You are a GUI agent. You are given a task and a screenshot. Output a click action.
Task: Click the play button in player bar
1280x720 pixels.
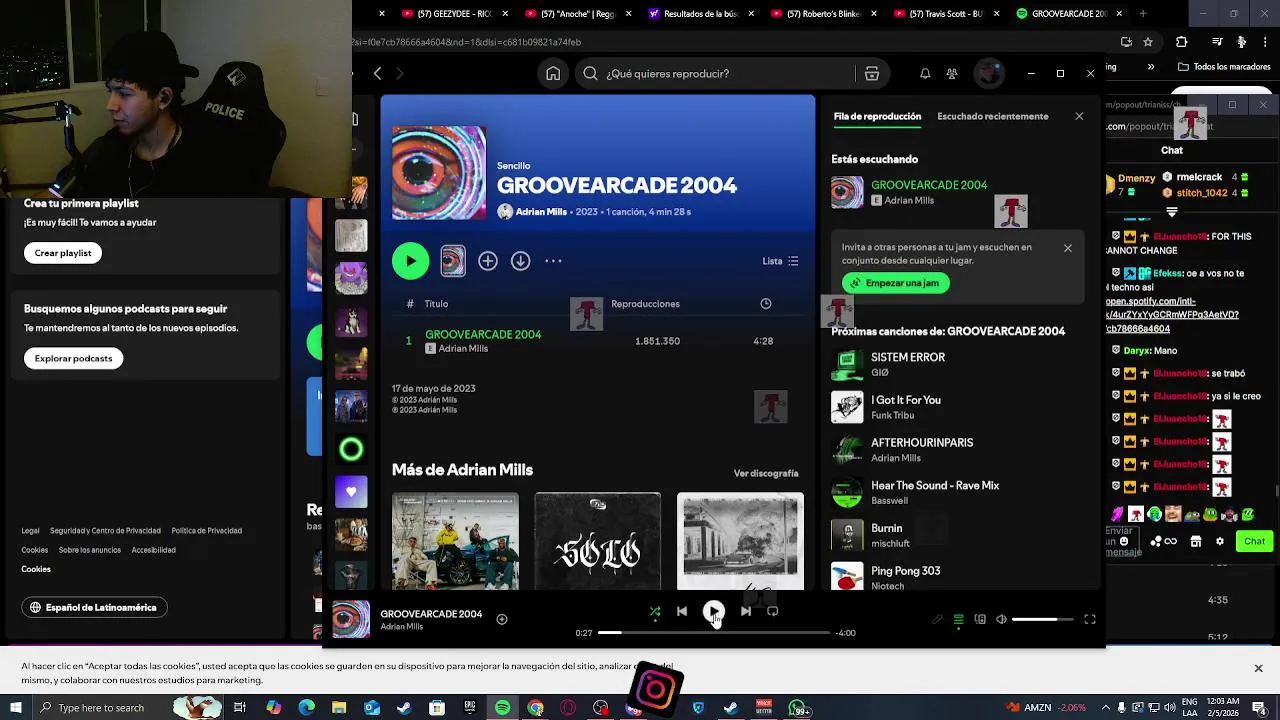pyautogui.click(x=713, y=611)
